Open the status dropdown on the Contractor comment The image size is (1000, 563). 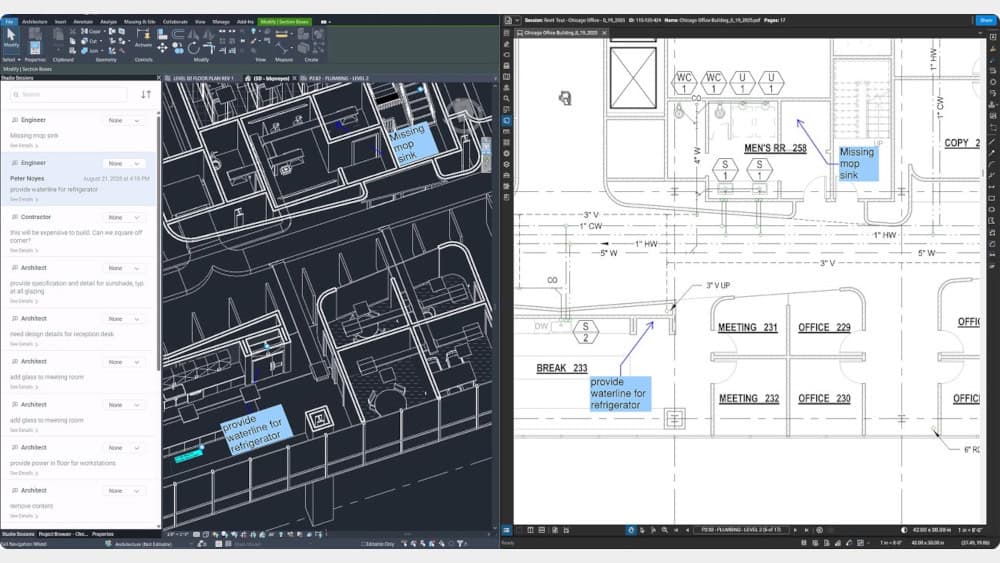pos(127,217)
